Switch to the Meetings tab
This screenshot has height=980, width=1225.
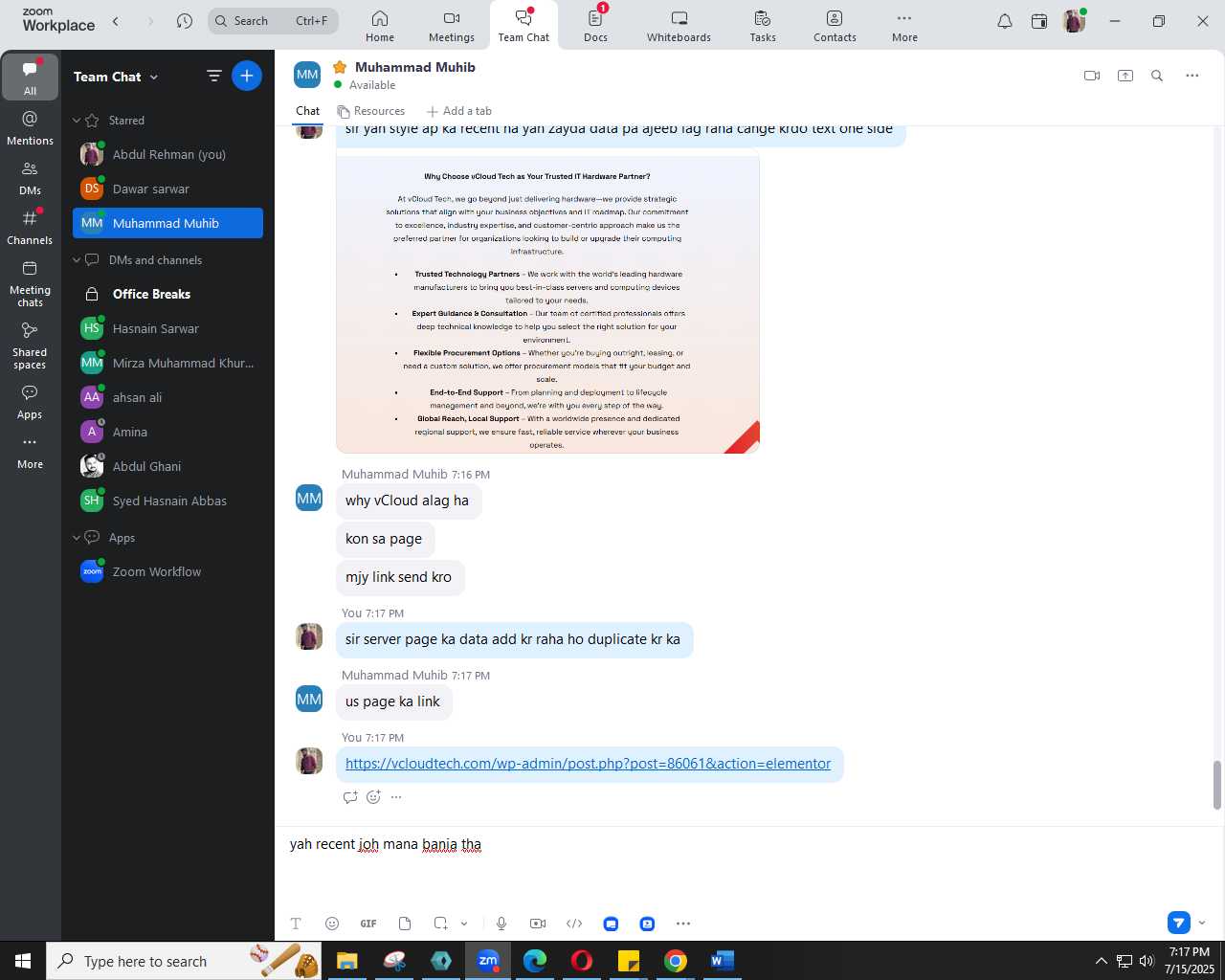452,26
